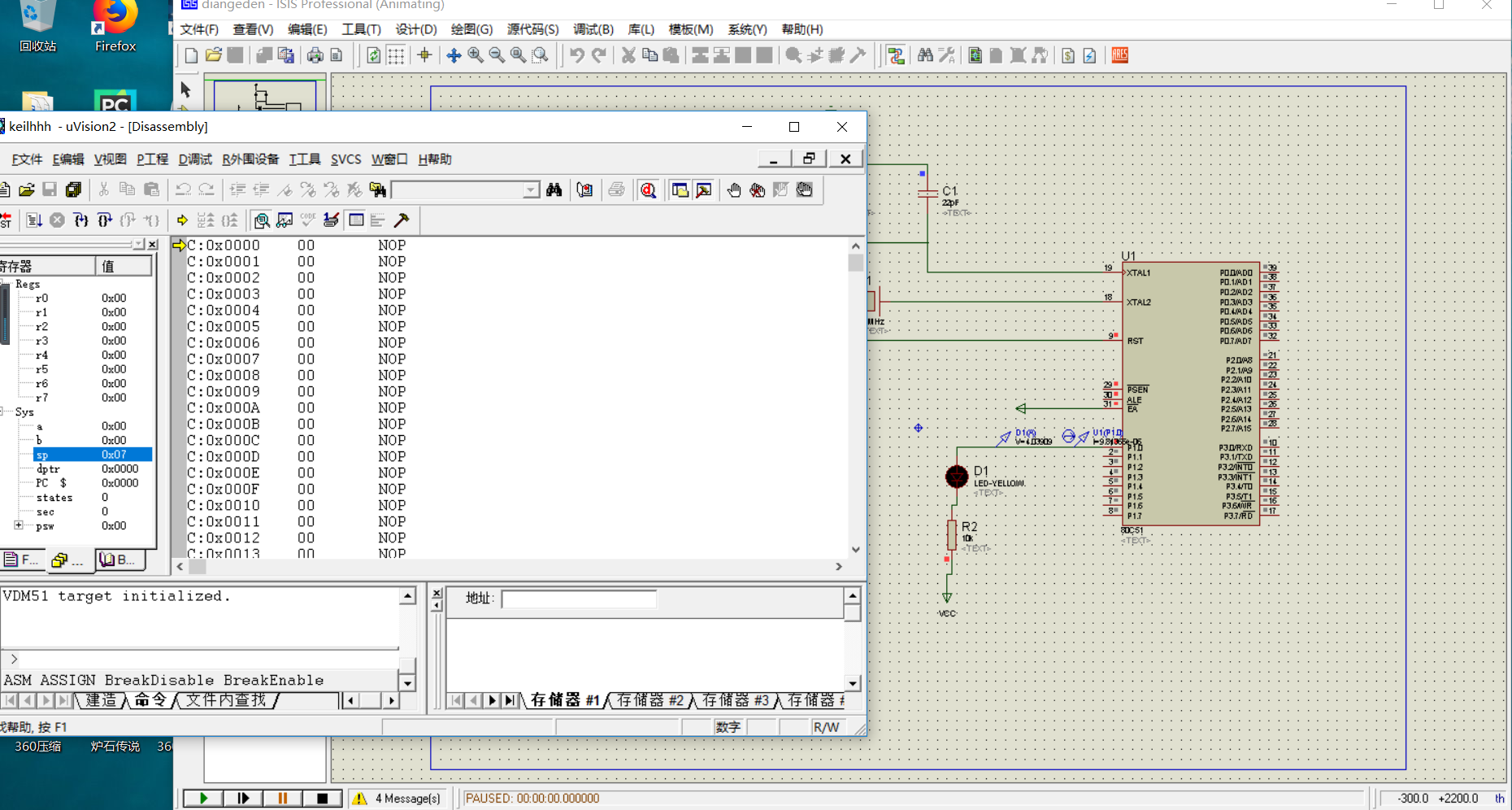
Task: Open Firefox desktop icon
Action: 115,26
